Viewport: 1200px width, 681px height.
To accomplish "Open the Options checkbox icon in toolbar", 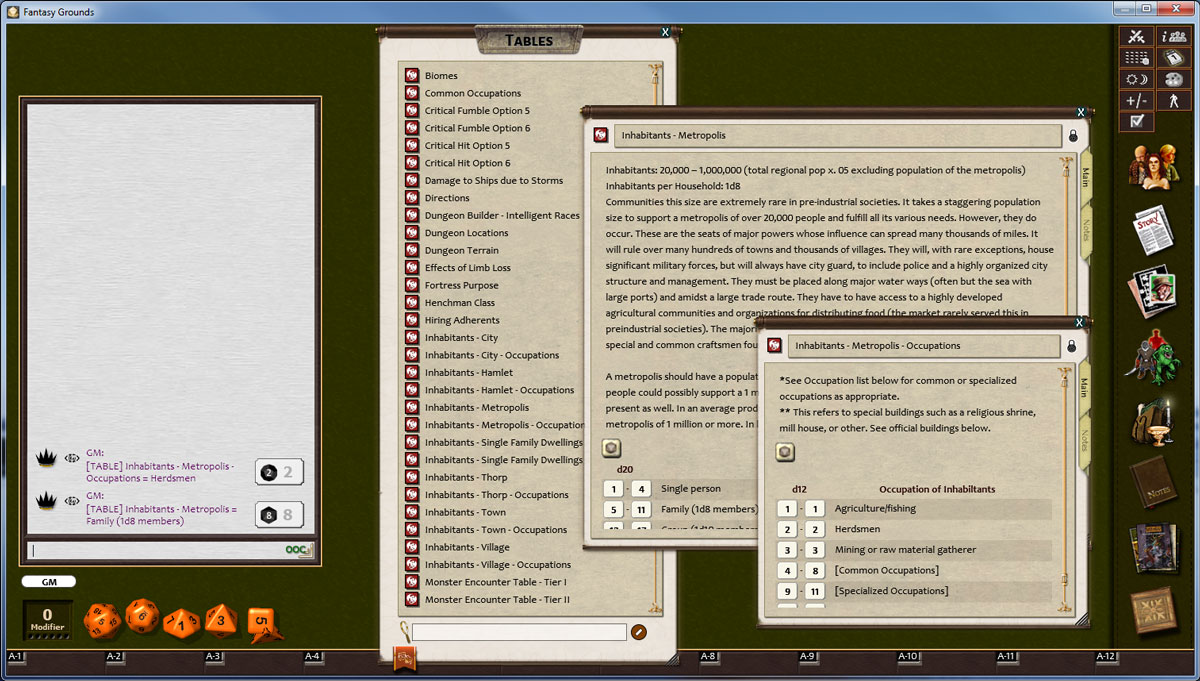I will [x=1136, y=122].
